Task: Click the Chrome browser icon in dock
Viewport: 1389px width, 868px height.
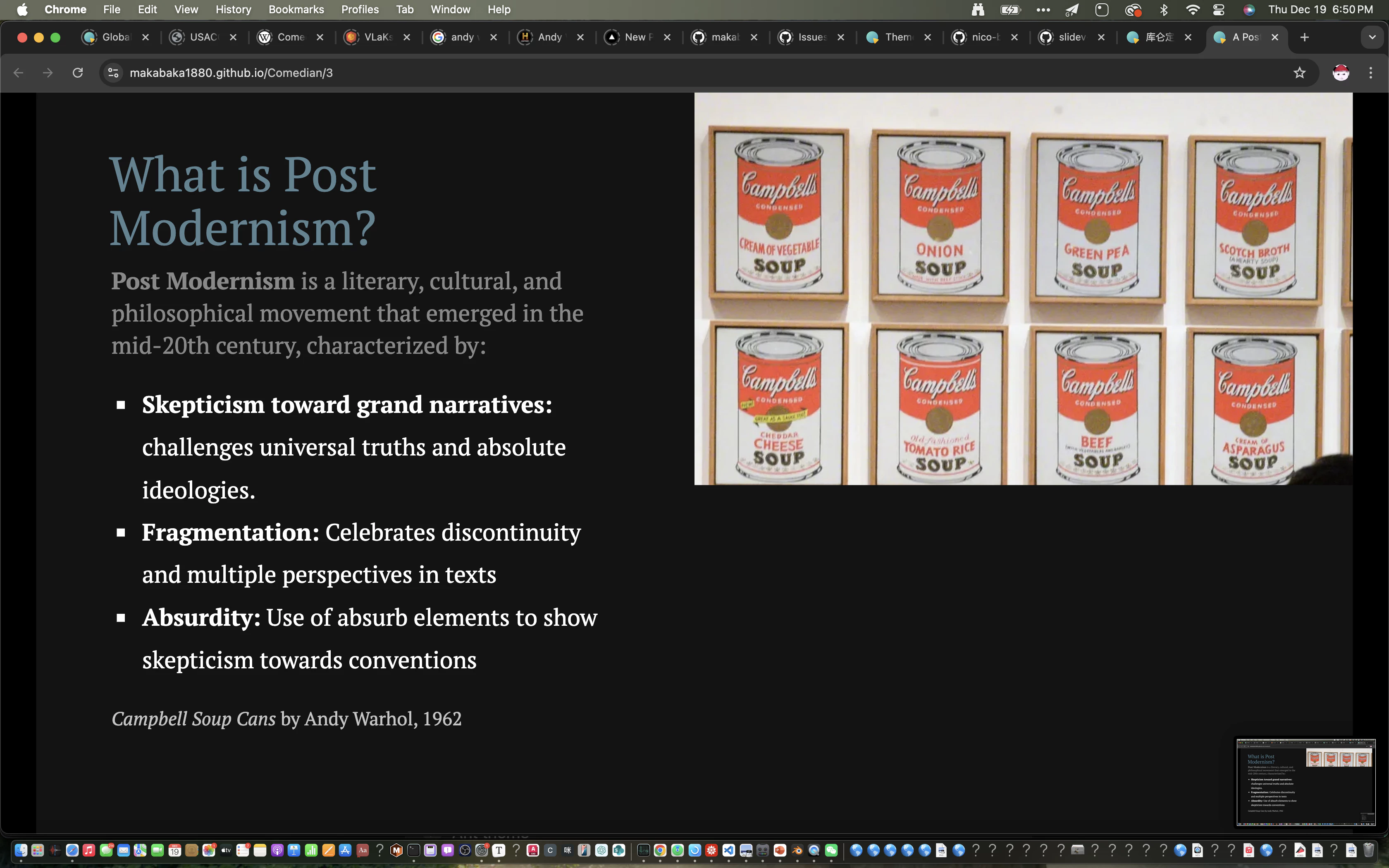Action: pos(660,851)
